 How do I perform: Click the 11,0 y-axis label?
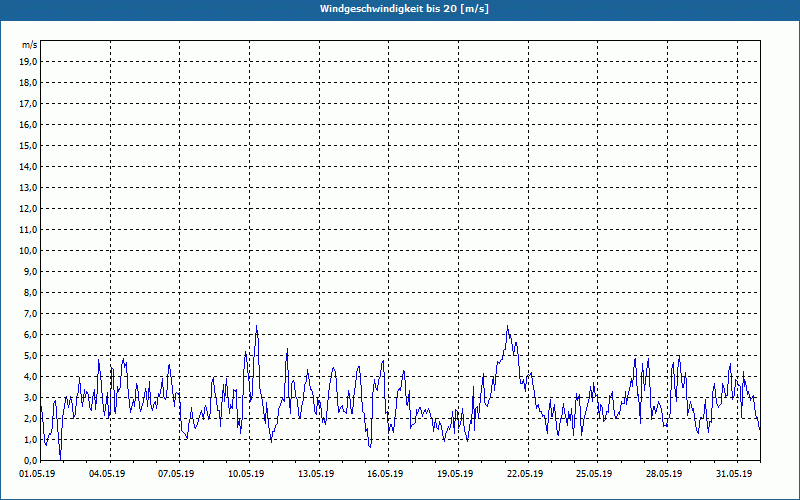point(28,230)
